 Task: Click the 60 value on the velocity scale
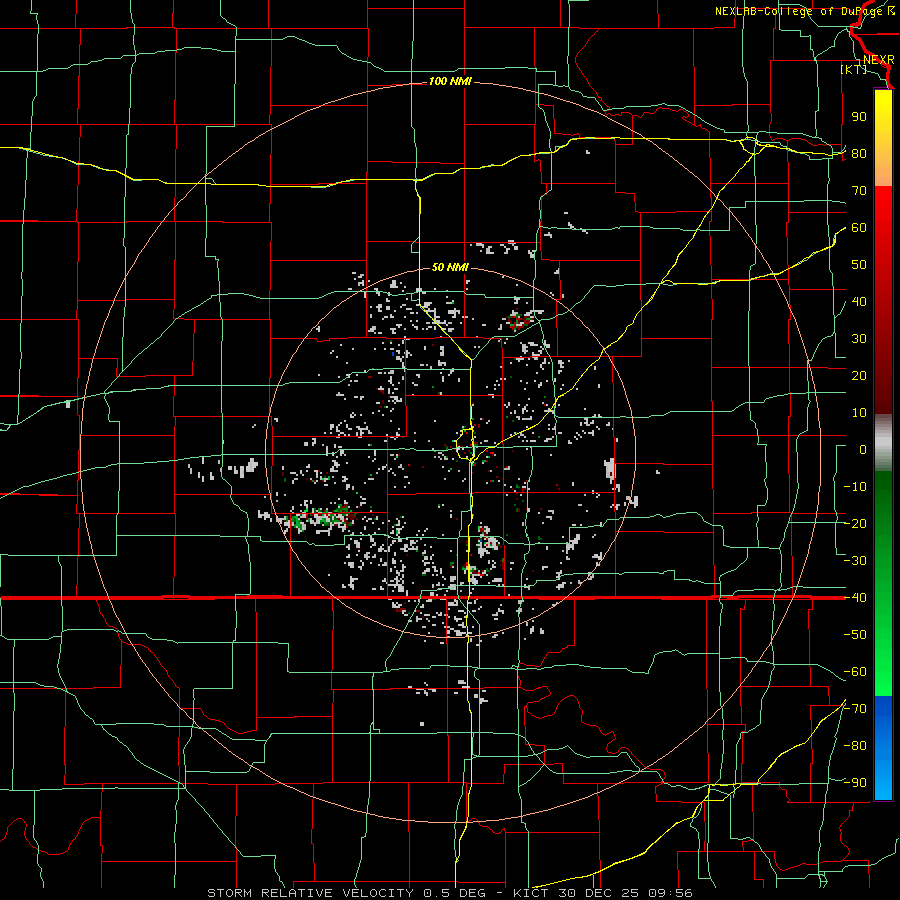pos(859,228)
